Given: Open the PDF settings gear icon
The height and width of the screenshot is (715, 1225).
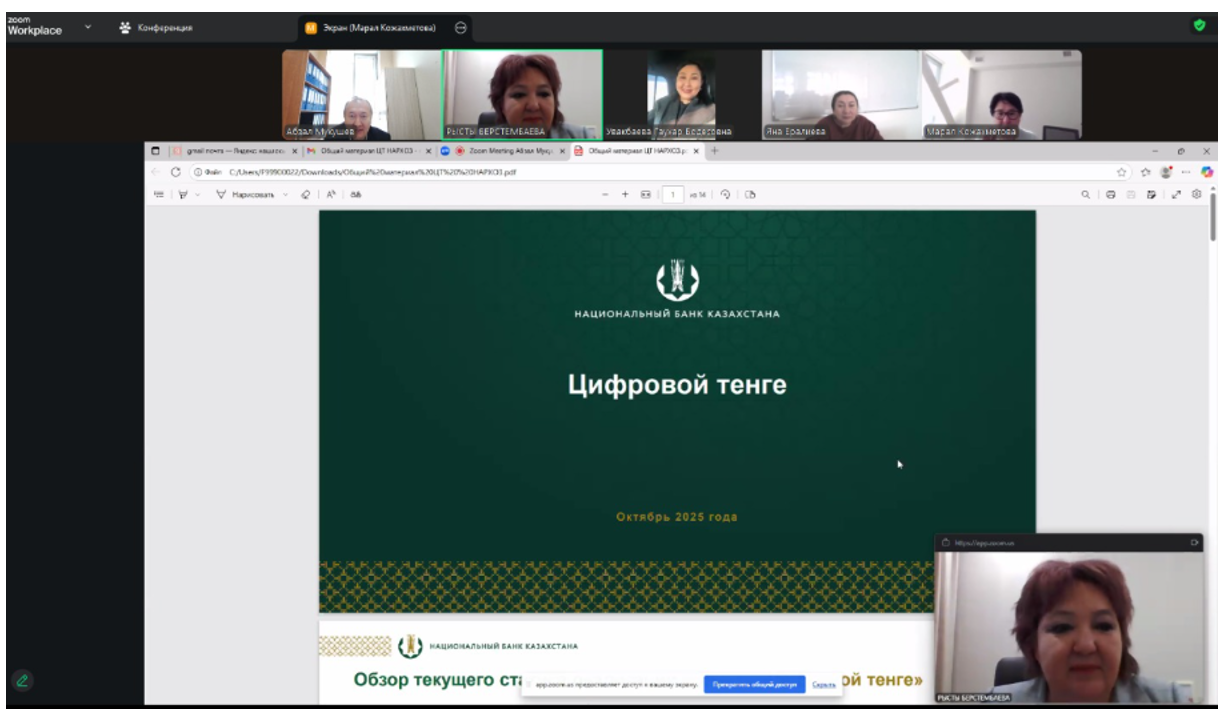Looking at the screenshot, I should coord(1196,195).
